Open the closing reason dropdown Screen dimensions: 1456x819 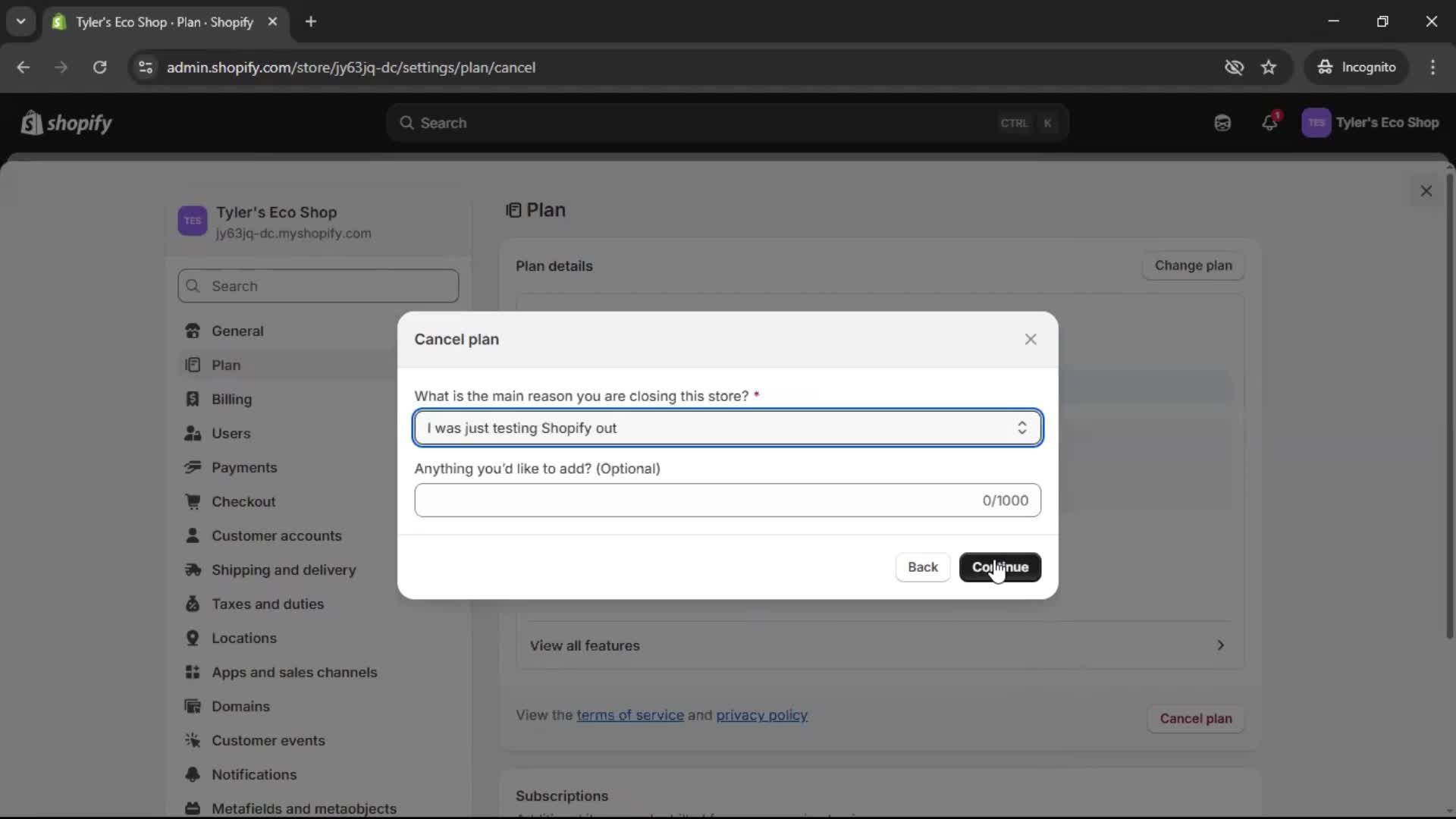click(x=727, y=428)
